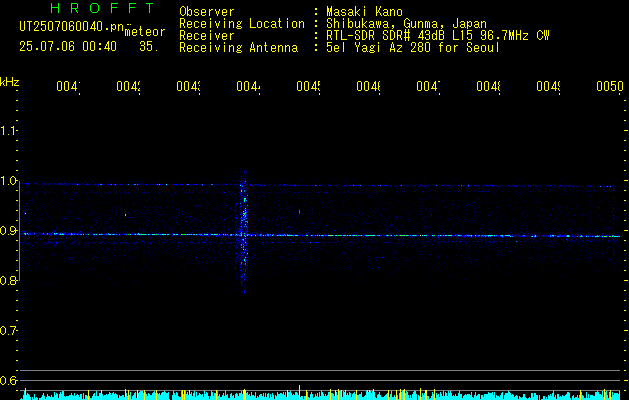The image size is (629, 400).
Task: Select '5el Yagi Az 280 for Seoul'
Action: coord(413,48)
